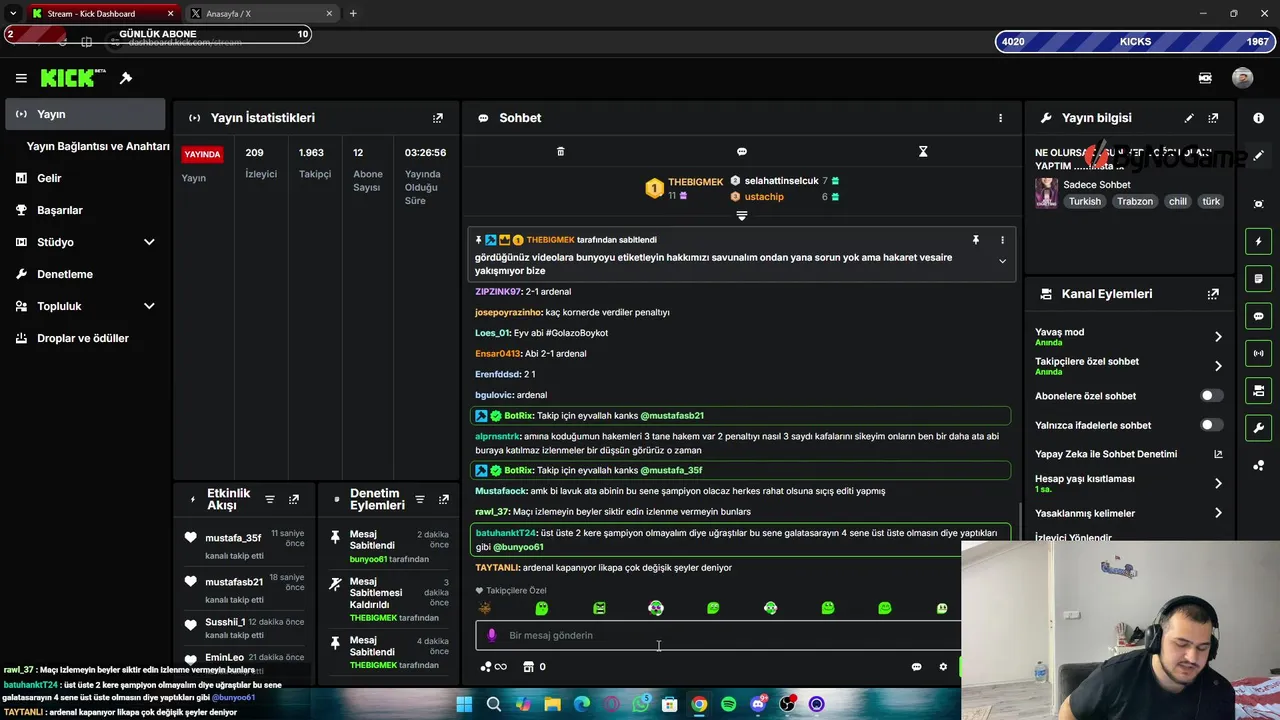Collapse the pinned message with its chevron
Viewport: 1280px width, 720px height.
pyautogui.click(x=1002, y=261)
